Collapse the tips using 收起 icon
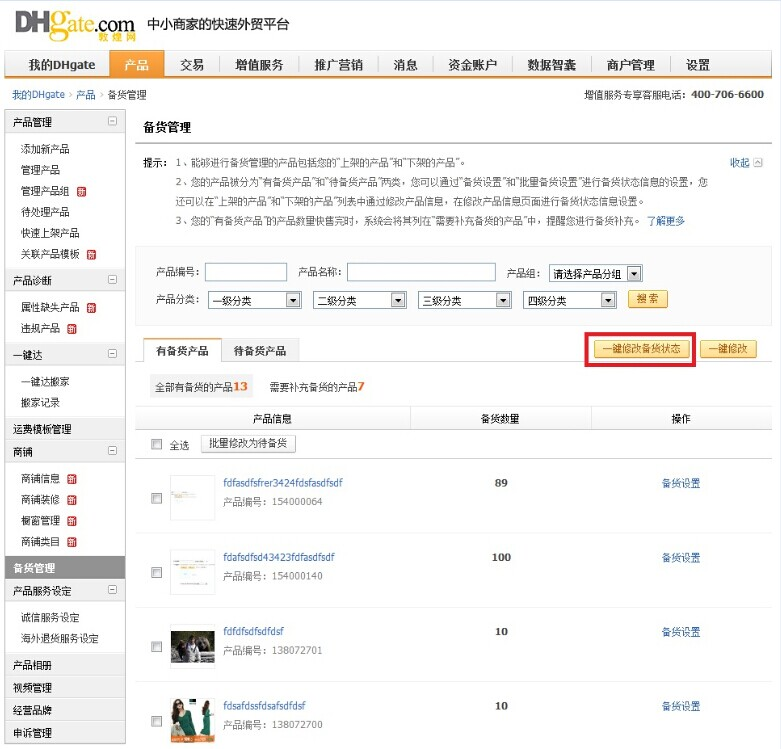 [x=758, y=162]
